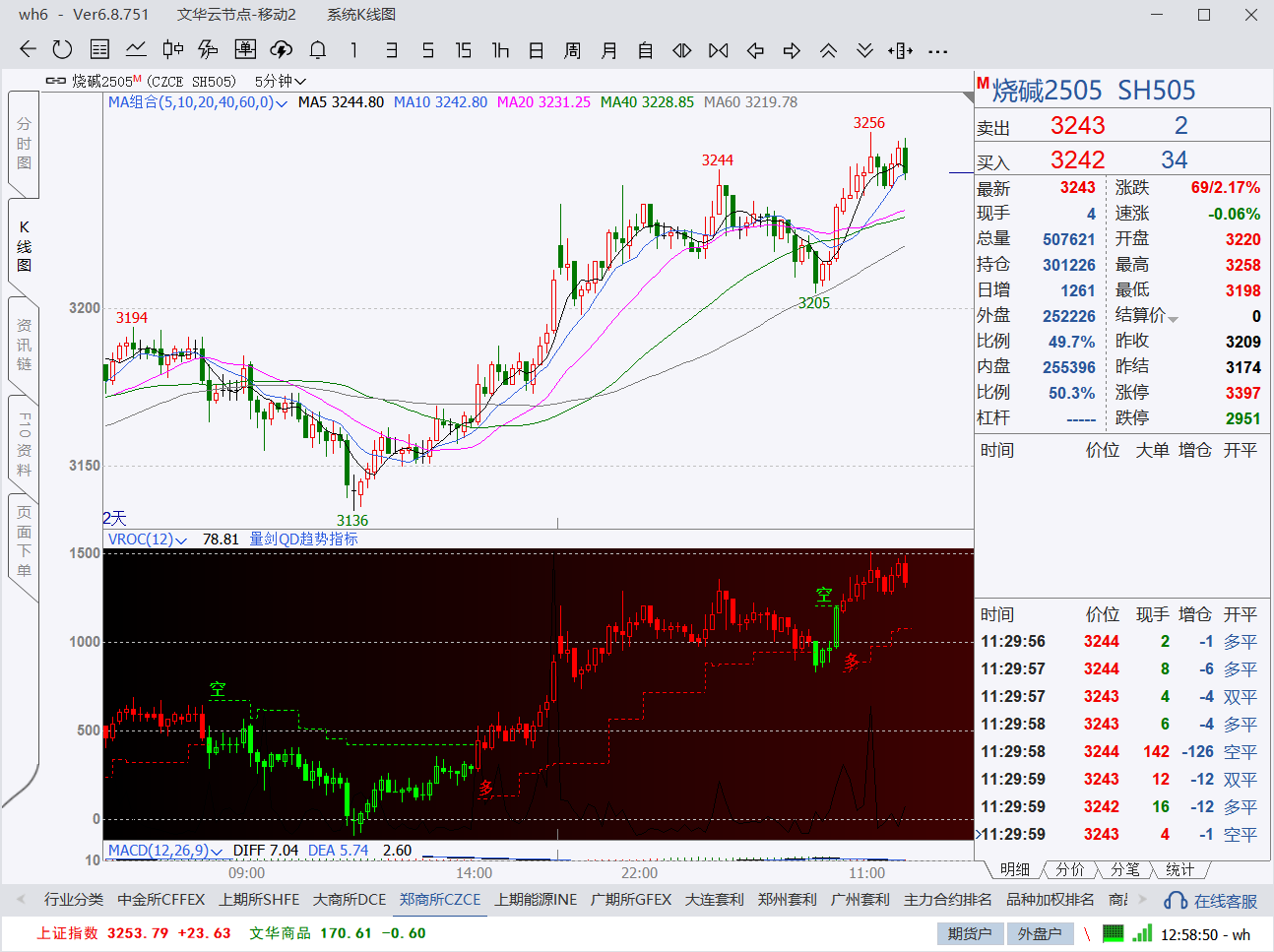Open the quote list icon
The width and height of the screenshot is (1274, 952).
coord(99,49)
